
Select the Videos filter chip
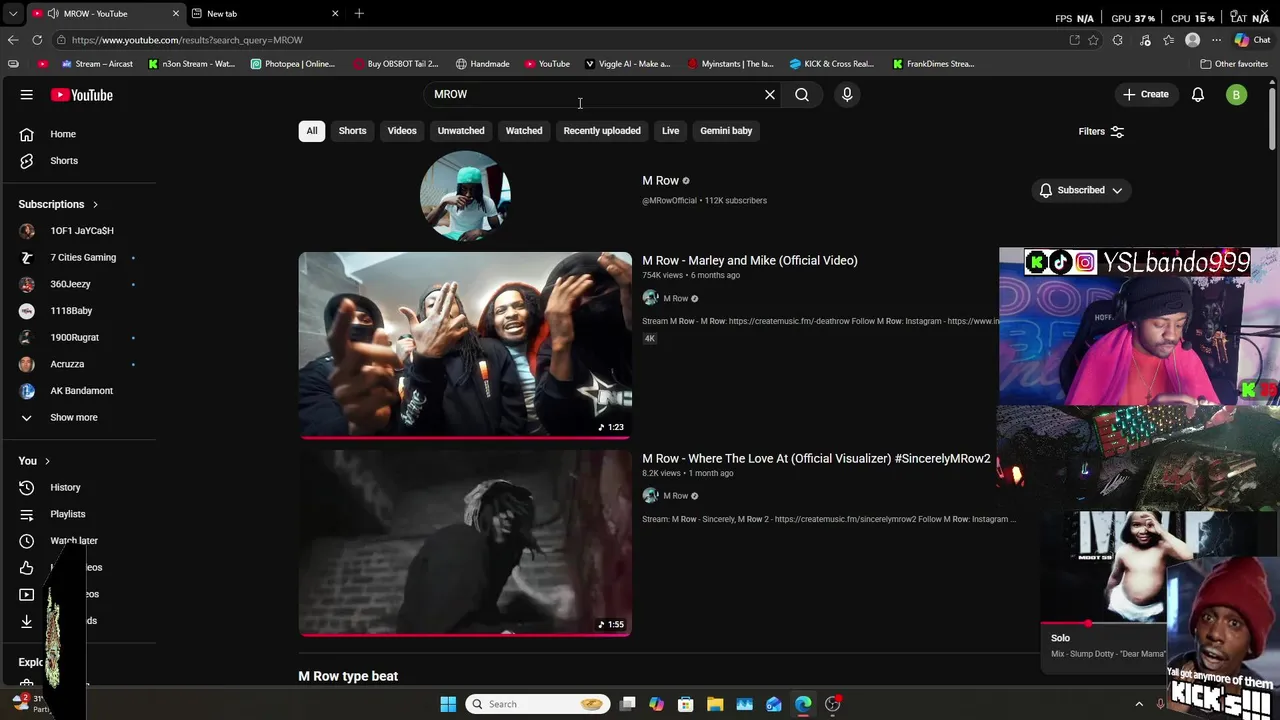click(402, 131)
